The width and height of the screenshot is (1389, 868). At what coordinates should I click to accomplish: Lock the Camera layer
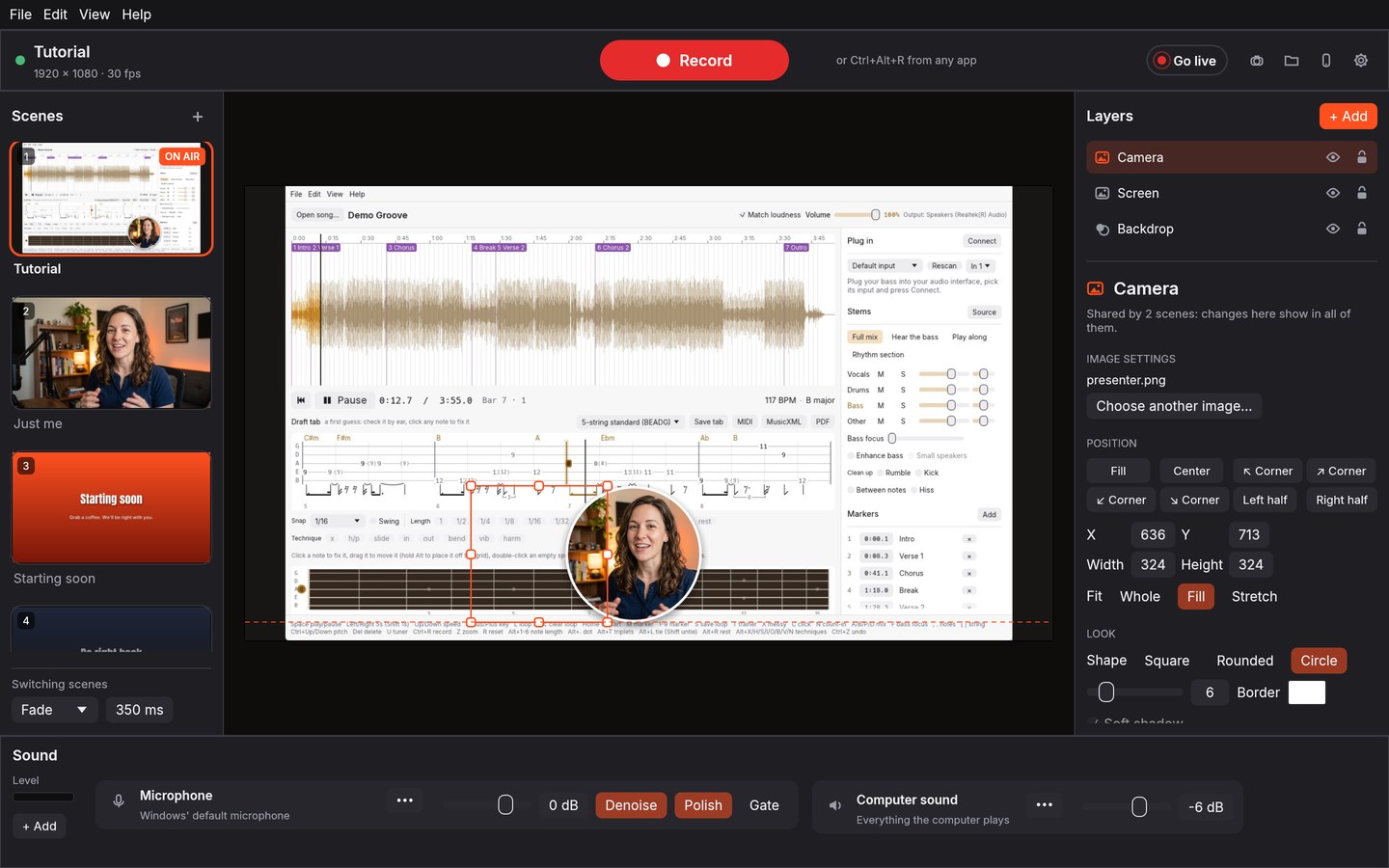coord(1362,157)
